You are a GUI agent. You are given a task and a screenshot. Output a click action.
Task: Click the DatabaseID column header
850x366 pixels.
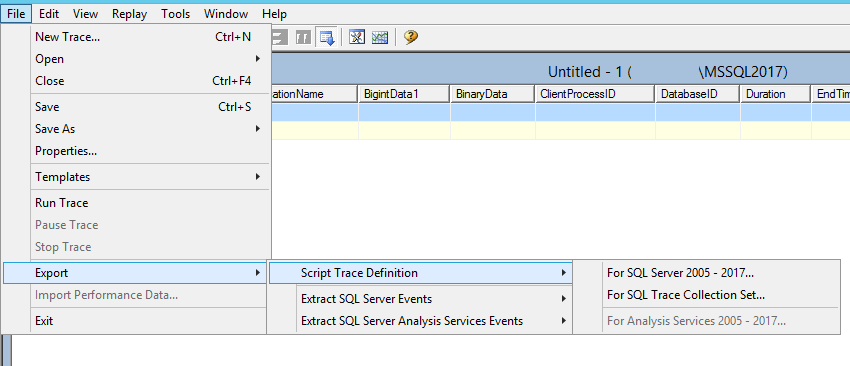(x=698, y=94)
